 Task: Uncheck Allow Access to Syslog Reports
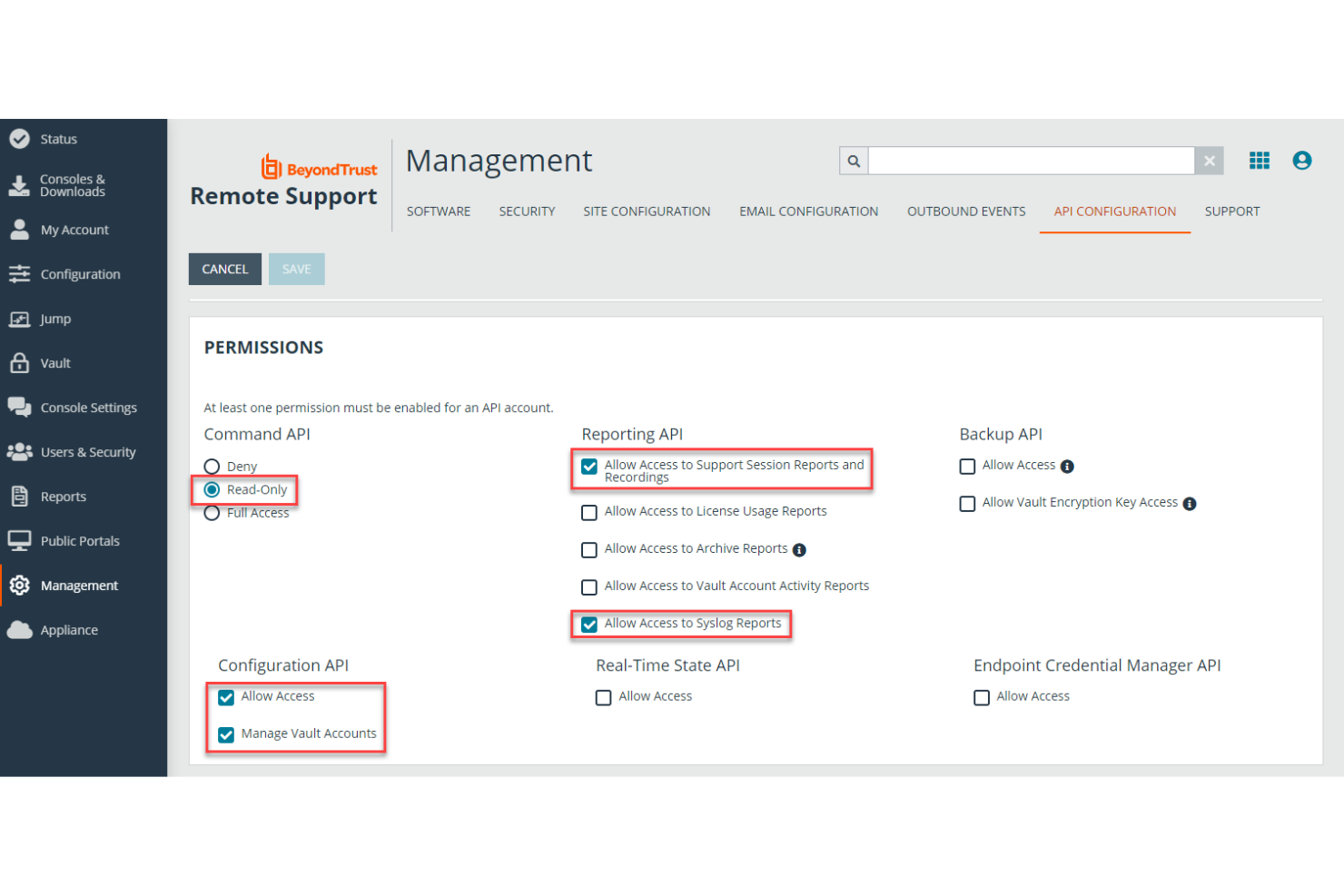[x=589, y=625]
